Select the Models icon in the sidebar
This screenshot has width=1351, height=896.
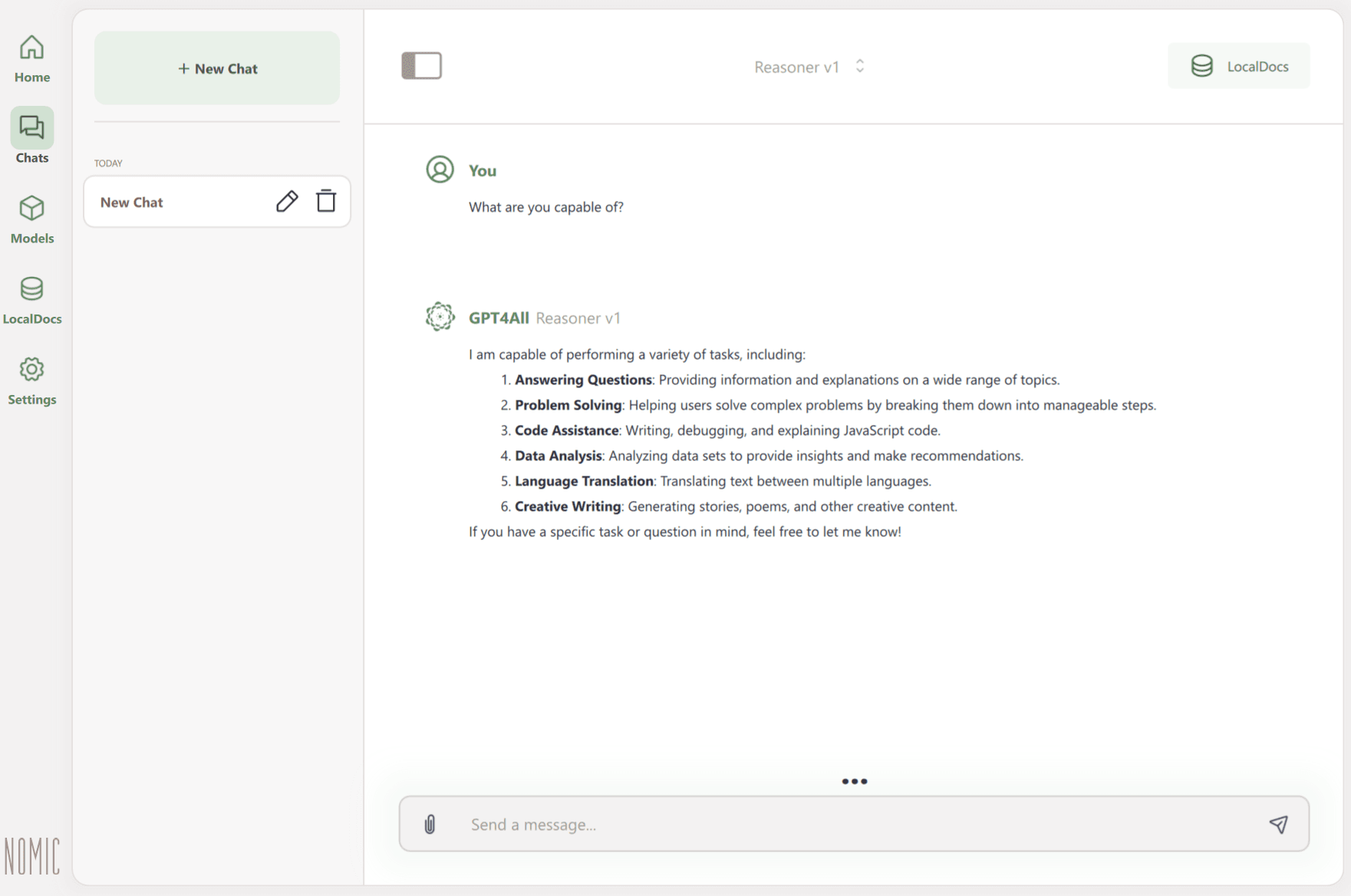31,219
